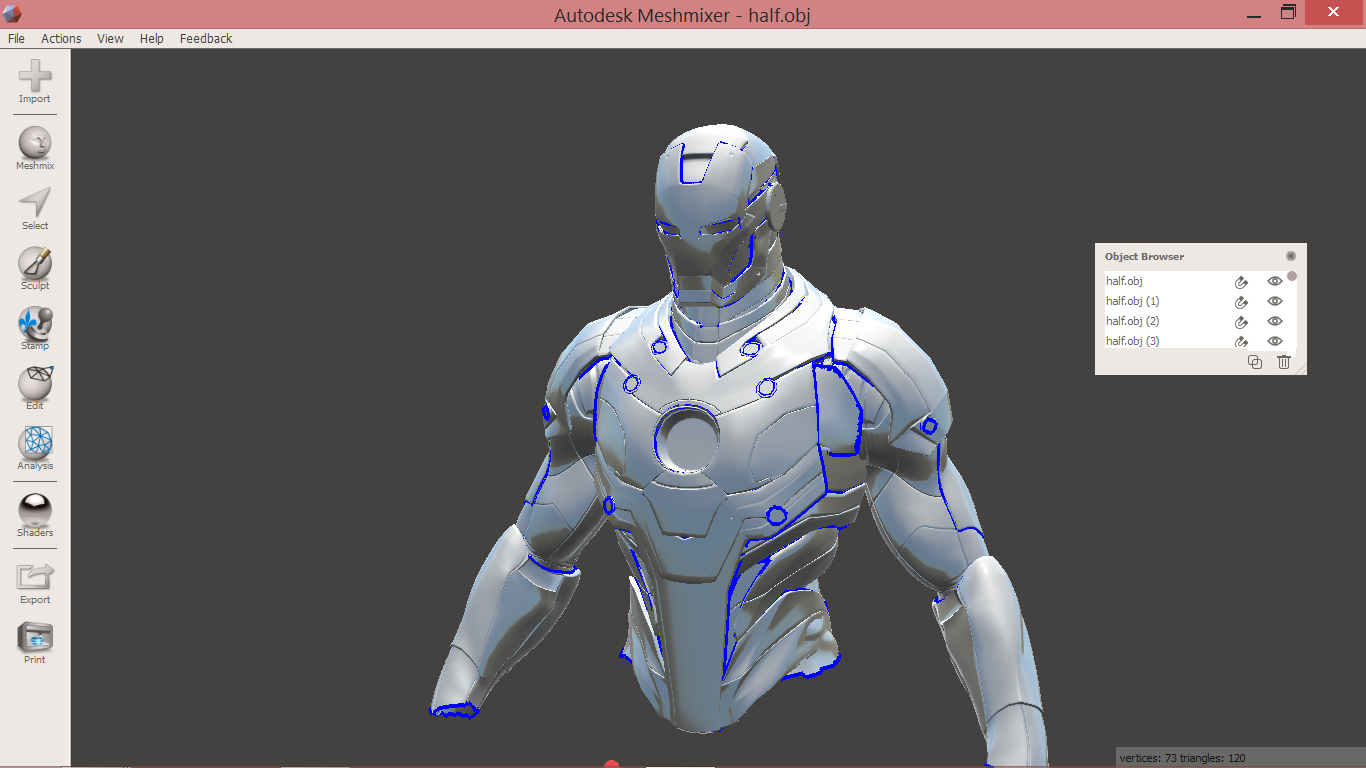Toggle target magnet for half.obj (1)
This screenshot has height=768, width=1366.
[x=1241, y=301]
